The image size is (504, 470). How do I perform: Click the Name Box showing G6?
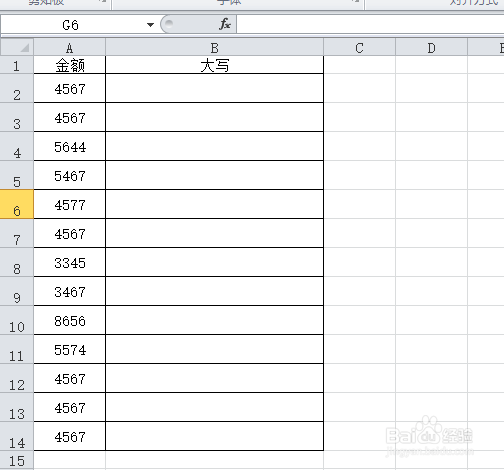click(x=71, y=25)
